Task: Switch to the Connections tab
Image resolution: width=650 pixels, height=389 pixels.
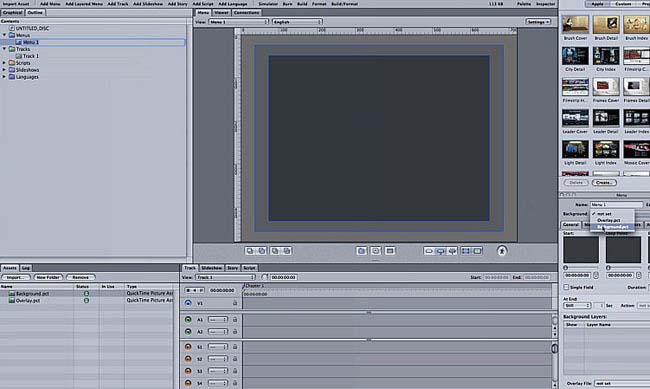Action: (x=246, y=12)
